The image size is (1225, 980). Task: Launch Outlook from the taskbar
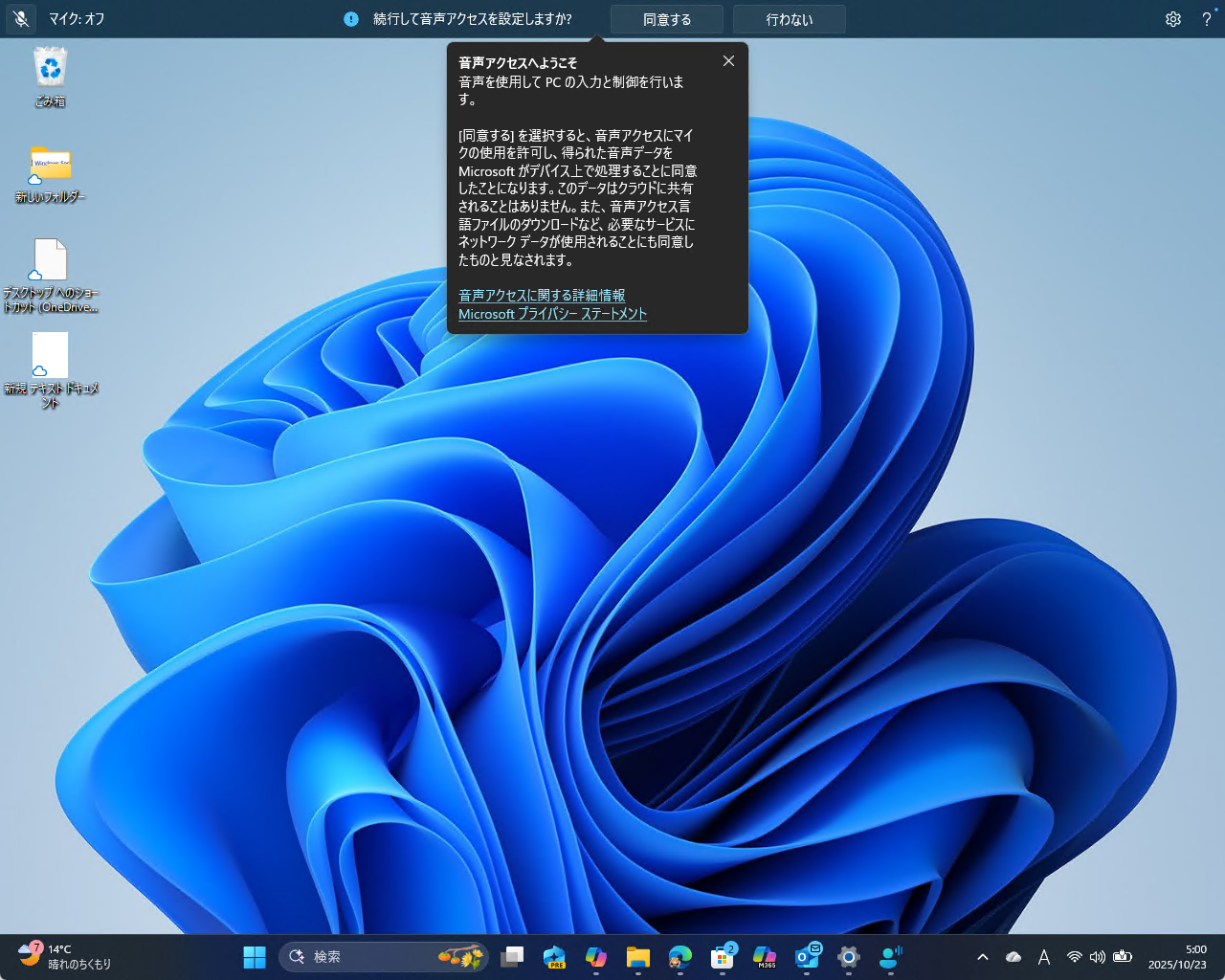pos(807,956)
